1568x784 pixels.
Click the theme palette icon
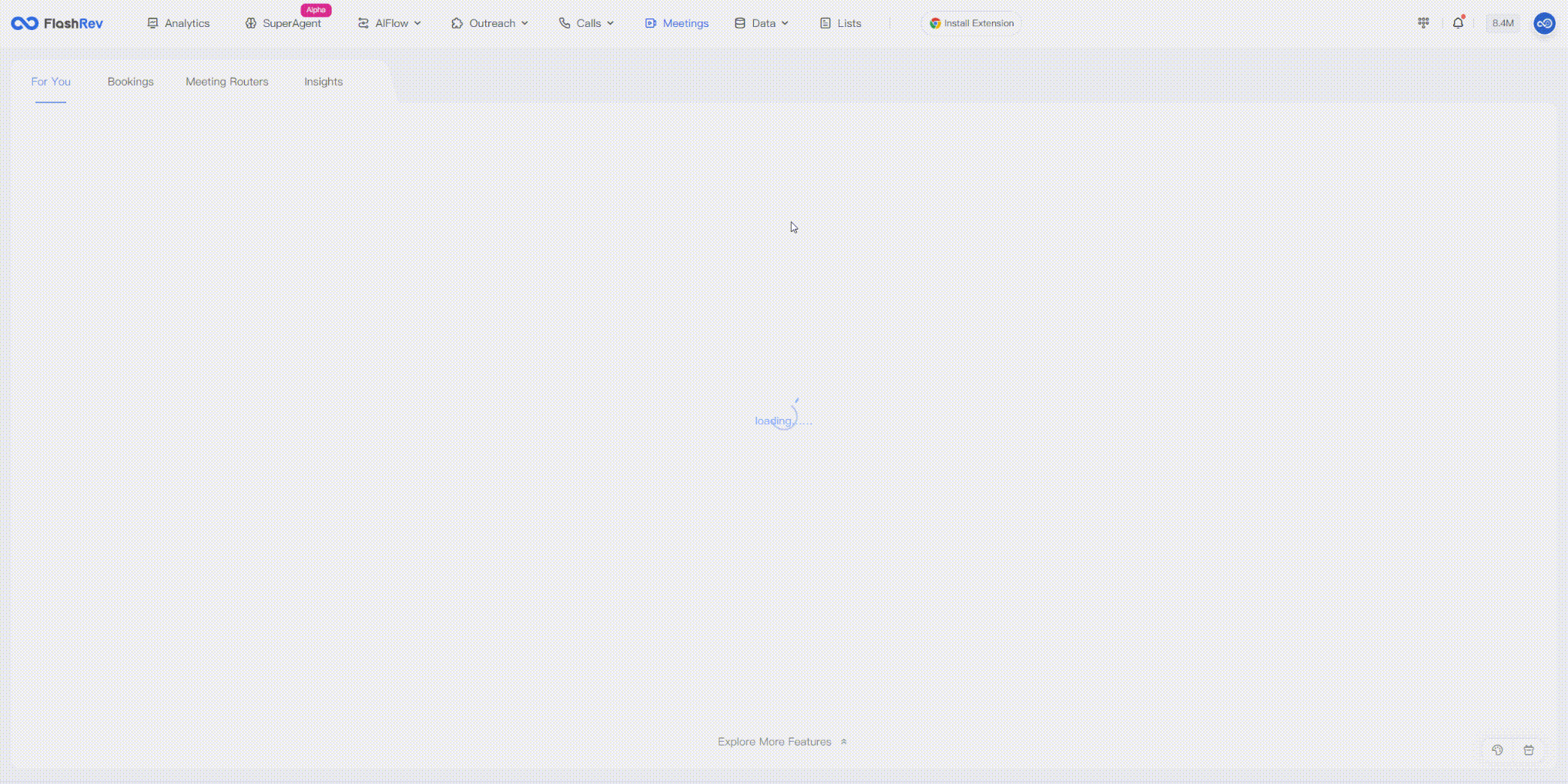pyautogui.click(x=1497, y=750)
